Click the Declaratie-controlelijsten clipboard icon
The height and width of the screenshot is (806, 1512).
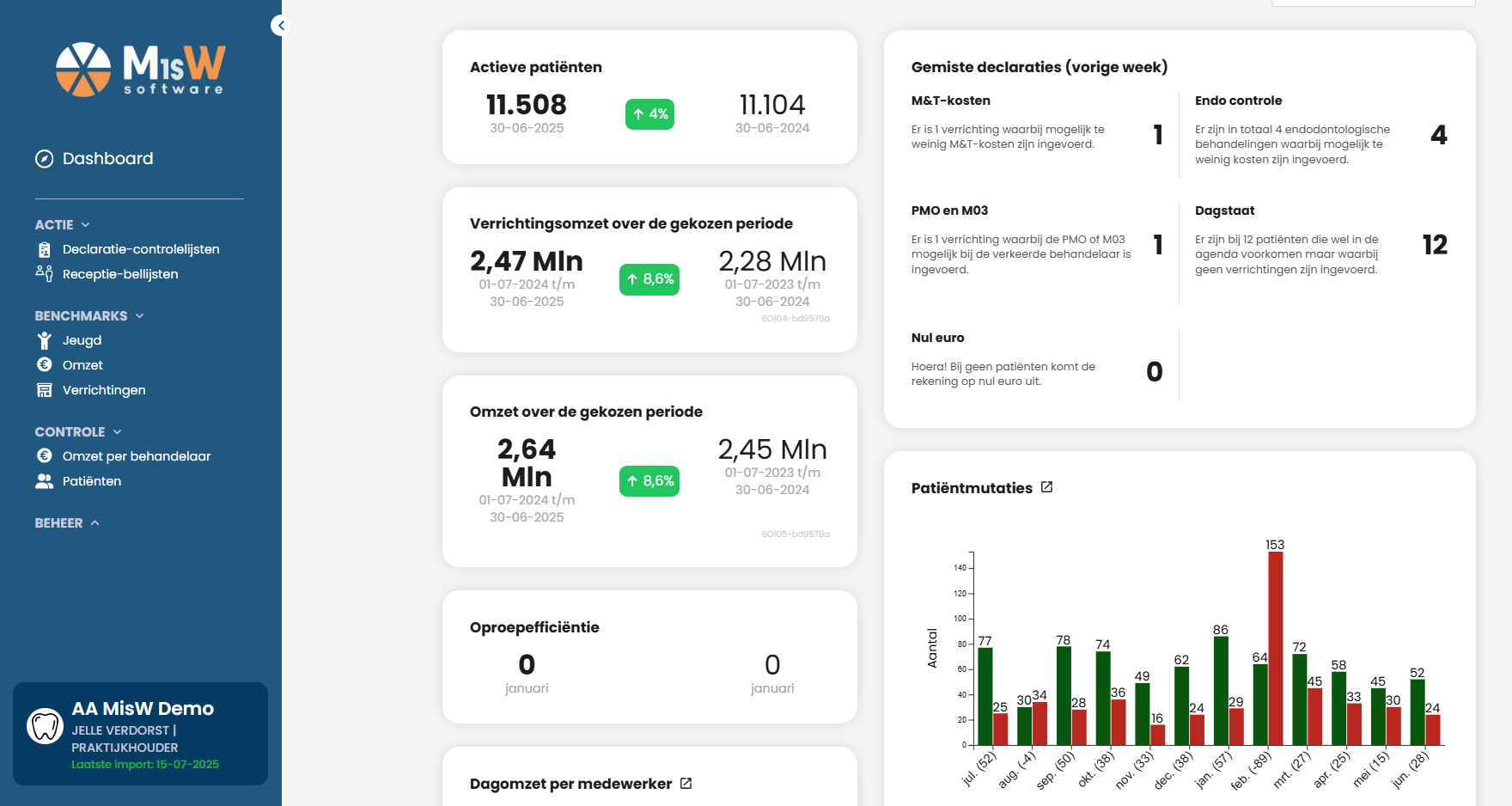pos(44,250)
